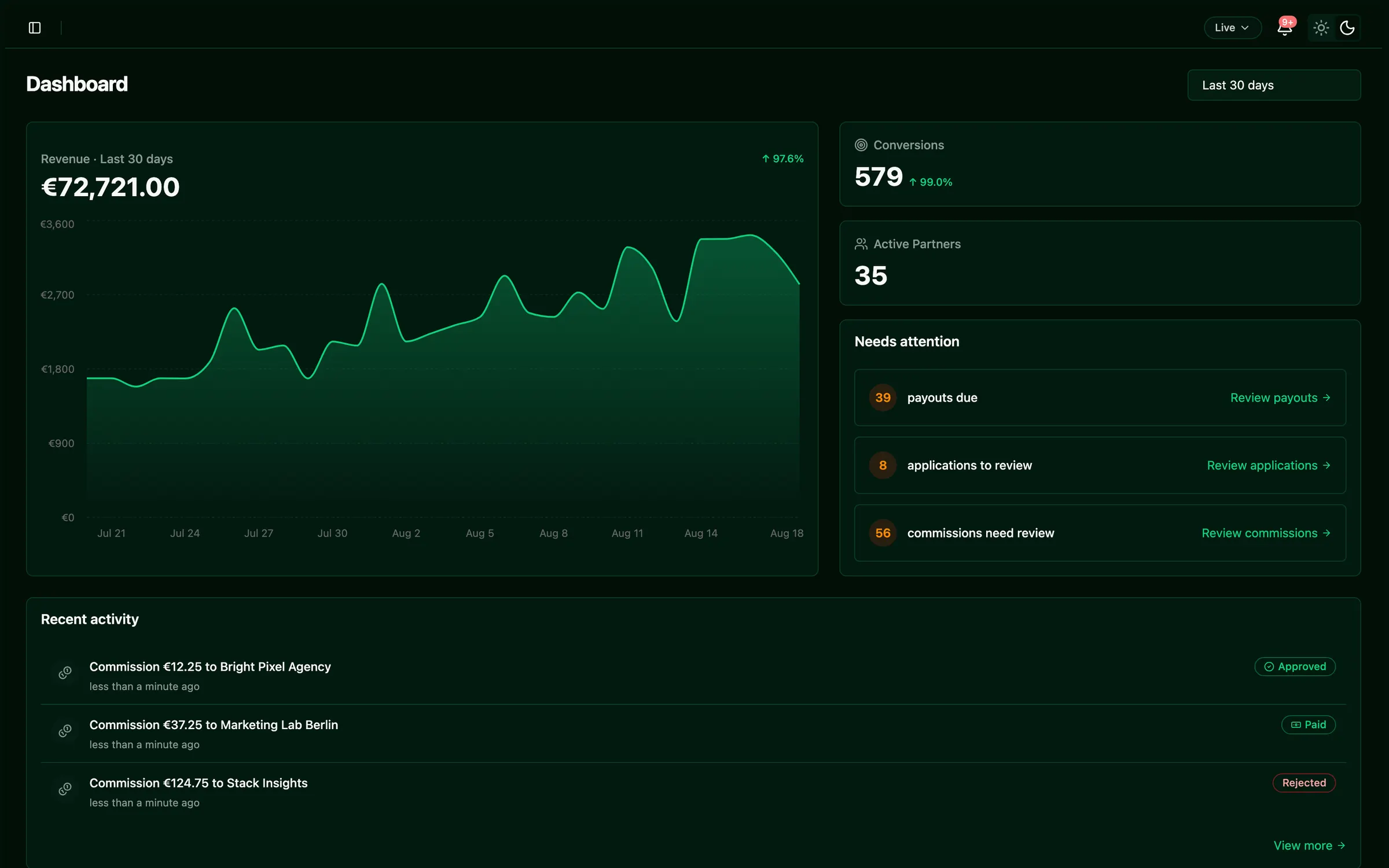
Task: Switch to dark mode moon icon
Action: point(1347,28)
